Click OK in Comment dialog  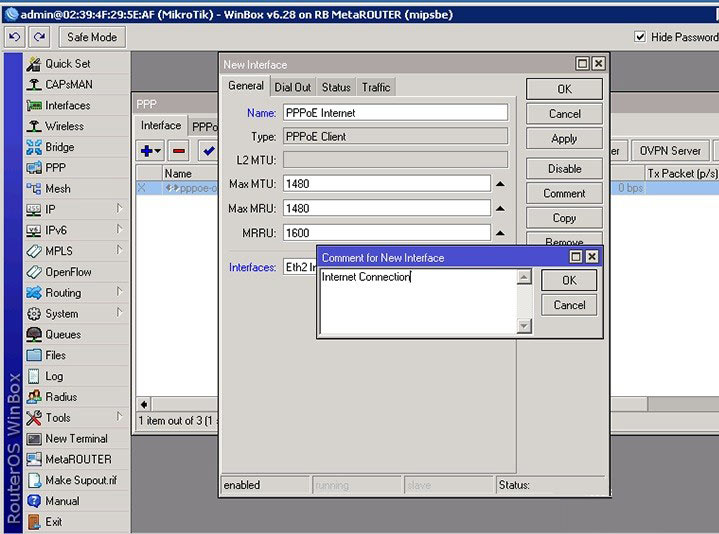click(x=569, y=280)
